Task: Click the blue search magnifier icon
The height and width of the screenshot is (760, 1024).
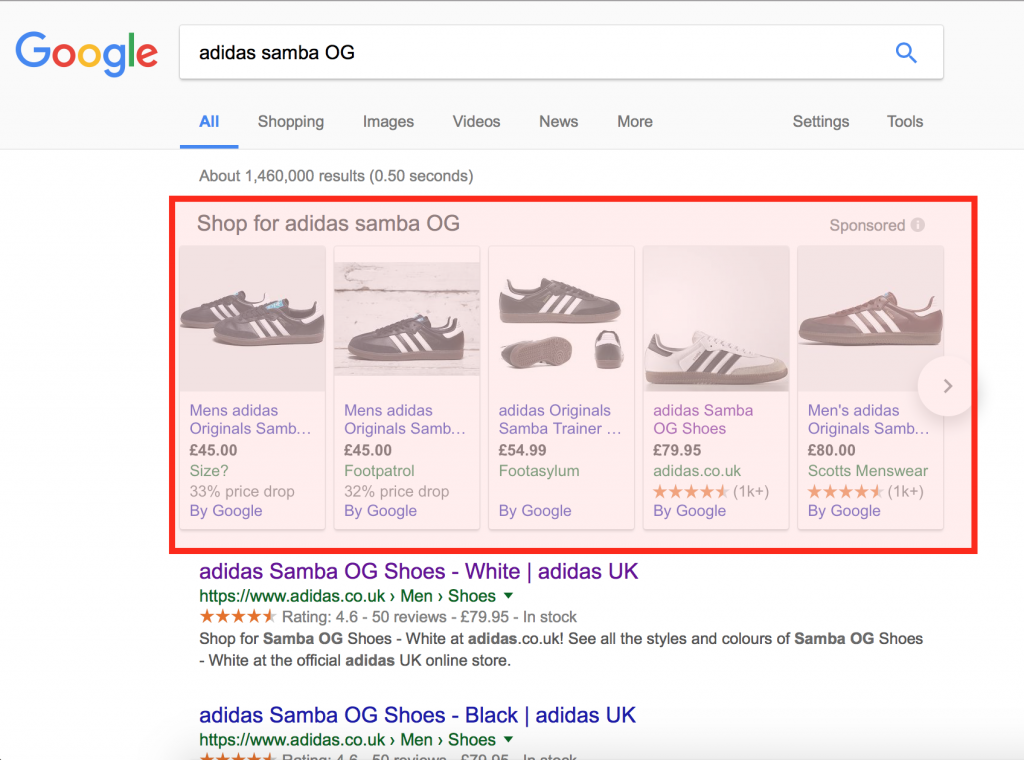Action: (906, 52)
